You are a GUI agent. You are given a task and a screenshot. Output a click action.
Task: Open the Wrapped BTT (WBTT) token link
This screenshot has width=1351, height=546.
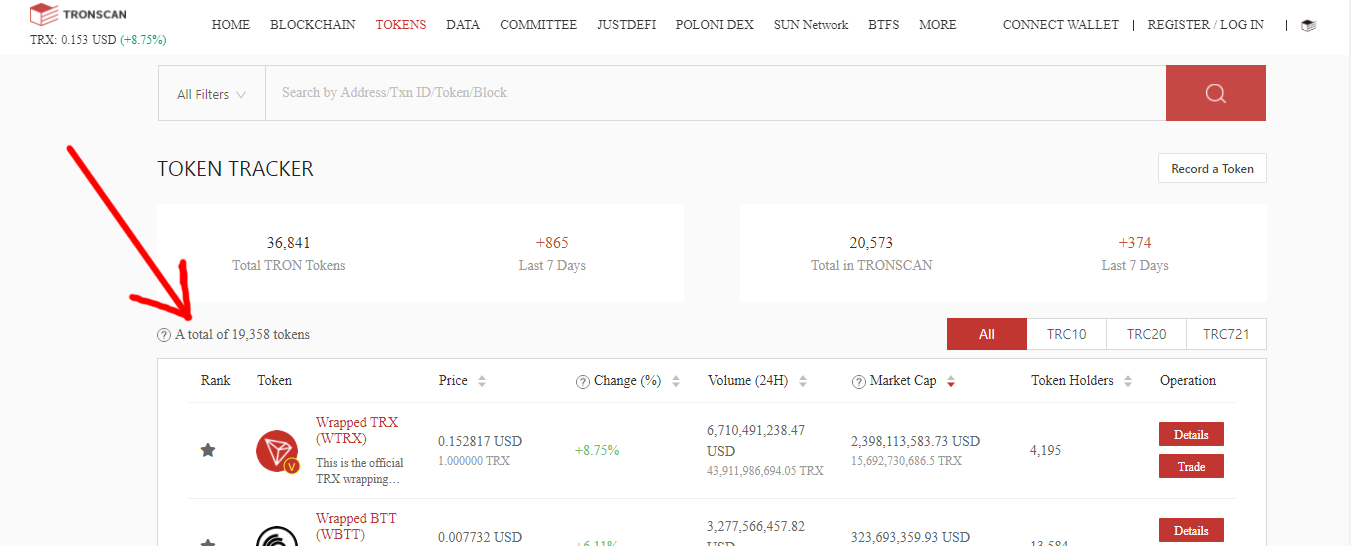(357, 526)
